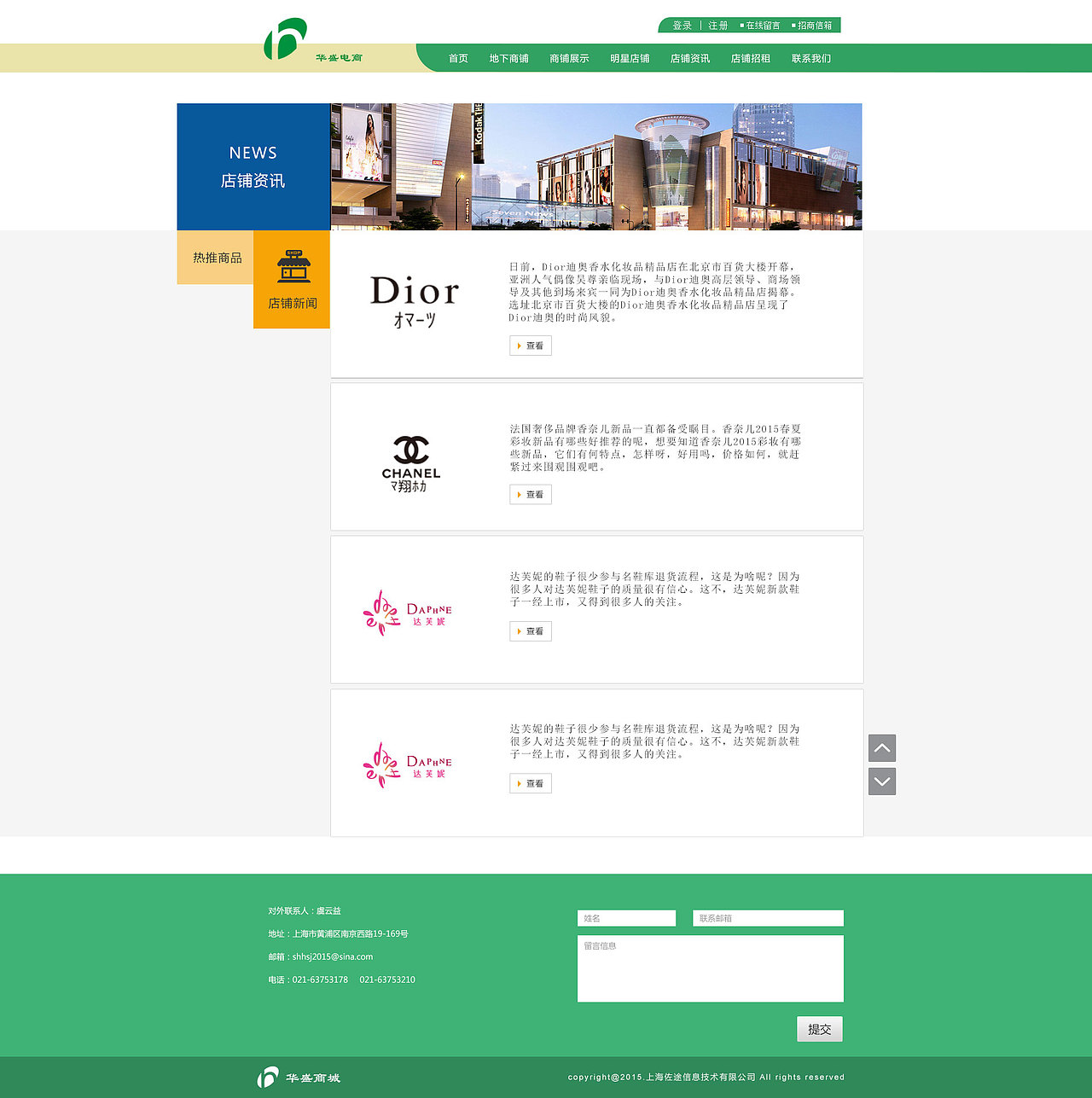
Task: Open the shop icon above 店铺新闻
Action: (x=293, y=267)
